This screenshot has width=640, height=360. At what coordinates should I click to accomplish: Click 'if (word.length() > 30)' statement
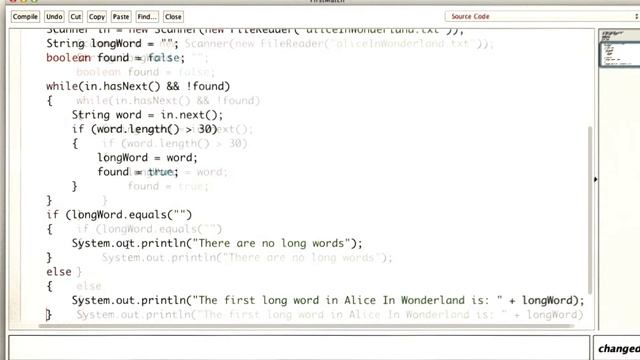(144, 129)
